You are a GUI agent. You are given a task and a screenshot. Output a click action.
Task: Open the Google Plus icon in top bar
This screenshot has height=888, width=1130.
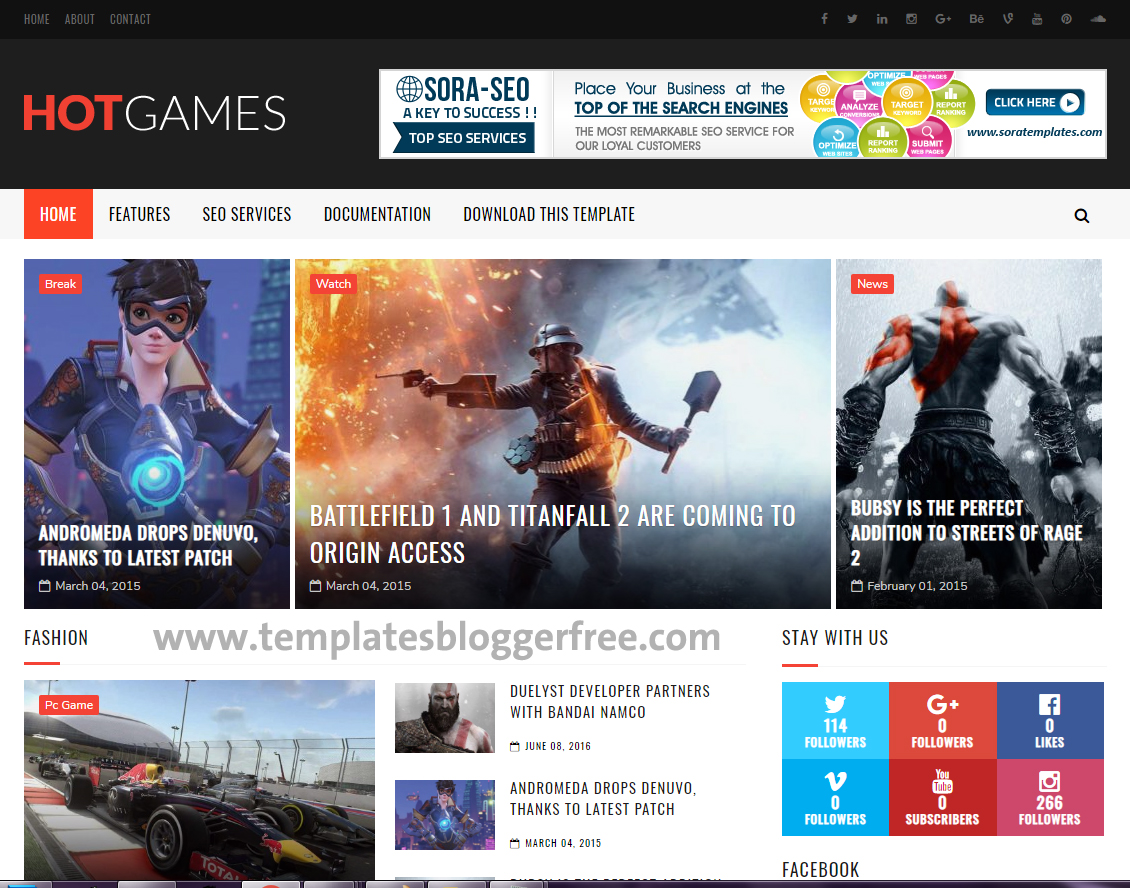tap(943, 19)
